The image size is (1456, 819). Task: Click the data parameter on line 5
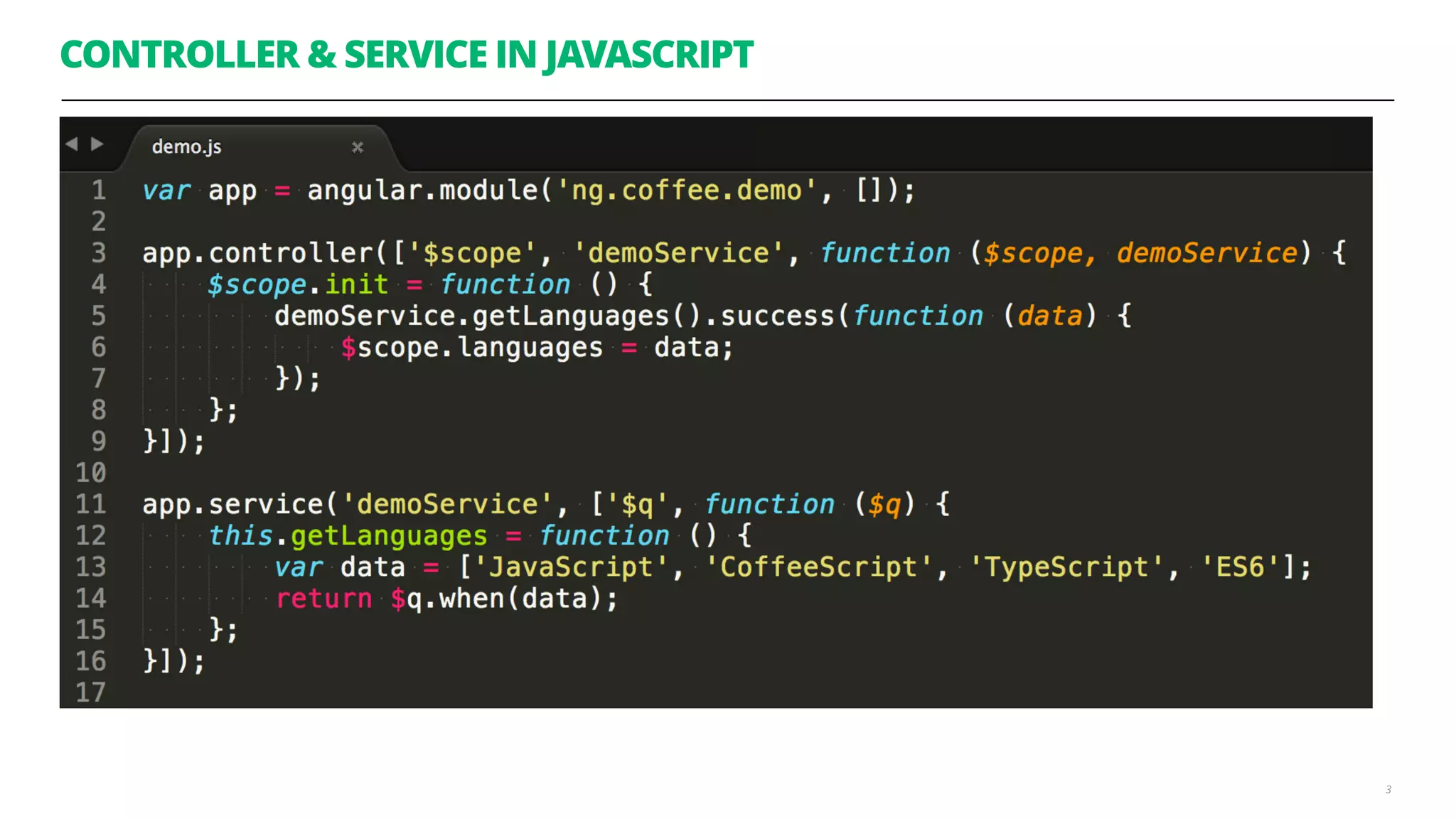tap(1049, 316)
